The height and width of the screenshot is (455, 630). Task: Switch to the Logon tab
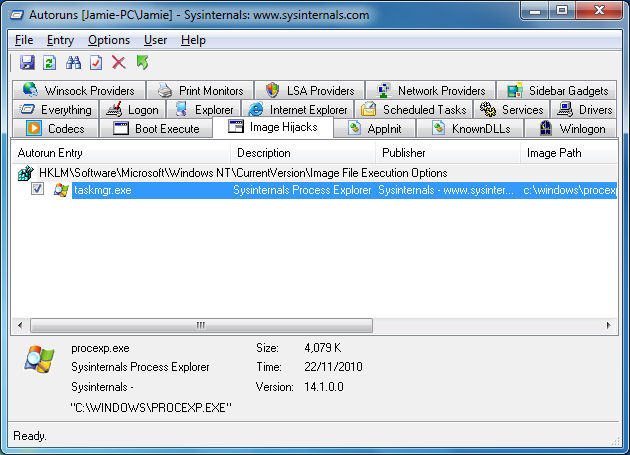pyautogui.click(x=132, y=109)
